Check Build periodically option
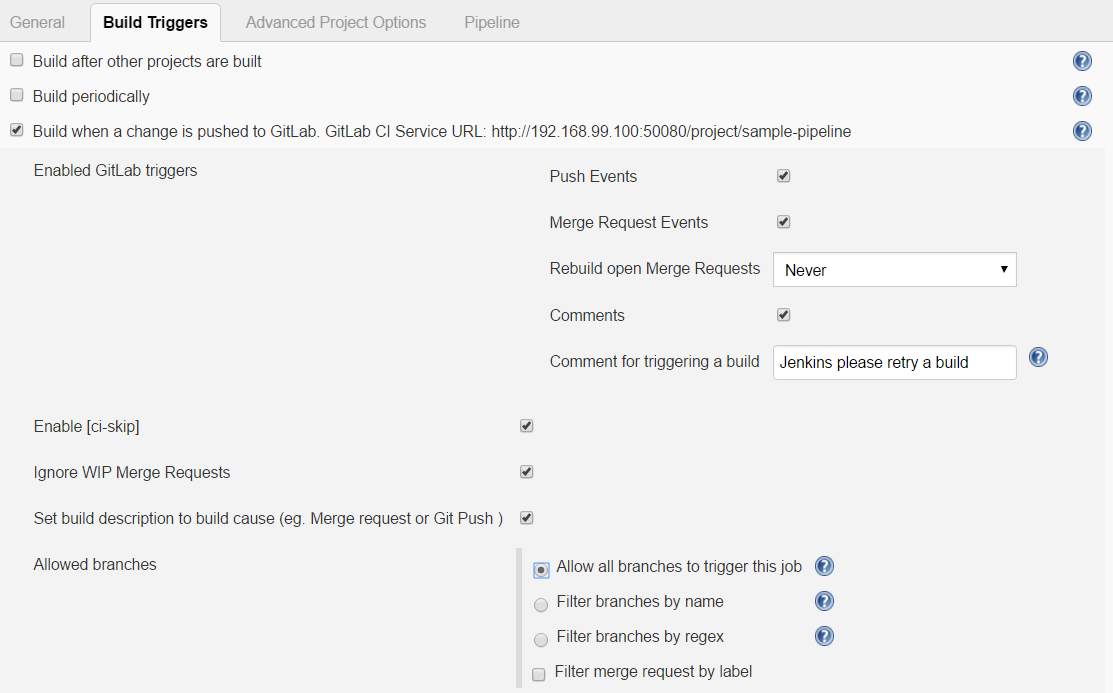The width and height of the screenshot is (1113, 693). pyautogui.click(x=16, y=95)
